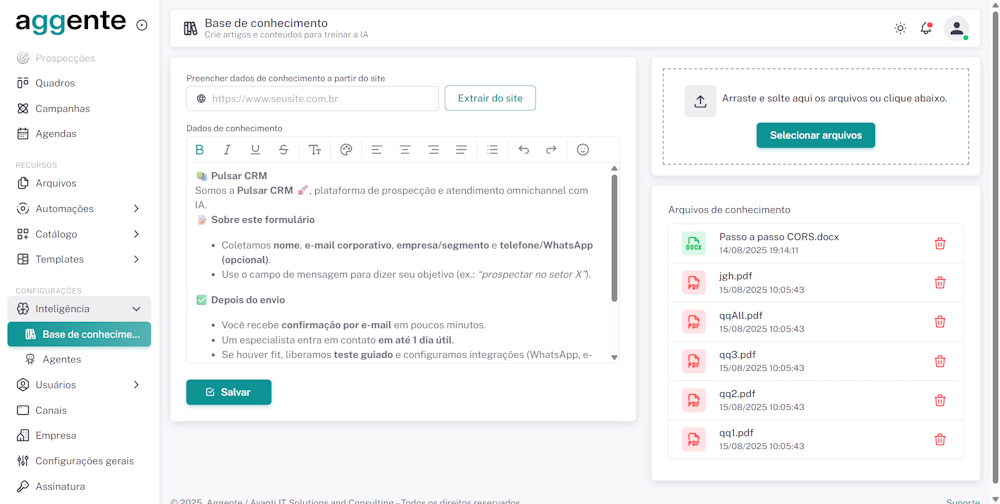The width and height of the screenshot is (1000, 504).
Task: Undo last edit in editor
Action: pos(524,150)
